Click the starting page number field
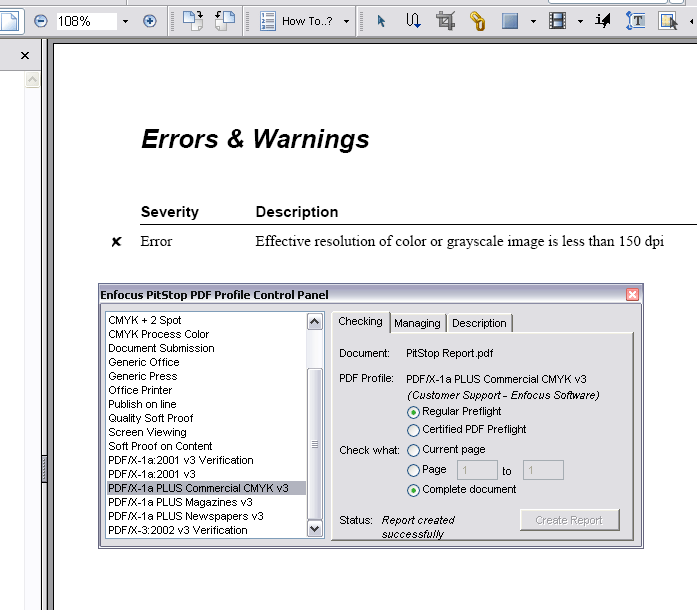Image resolution: width=697 pixels, height=610 pixels. pos(477,470)
